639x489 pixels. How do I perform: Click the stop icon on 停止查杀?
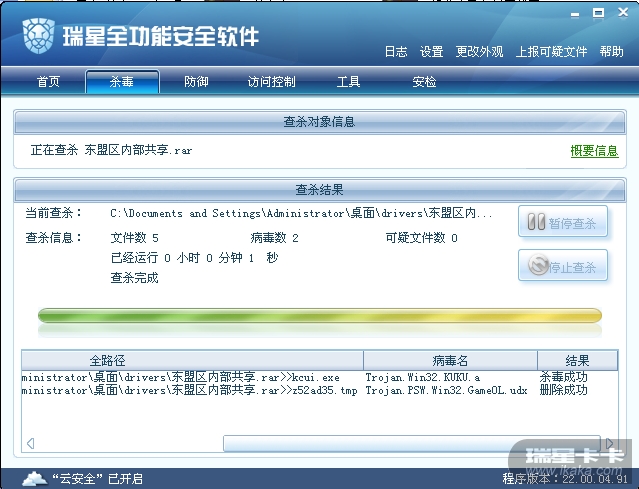tap(538, 265)
